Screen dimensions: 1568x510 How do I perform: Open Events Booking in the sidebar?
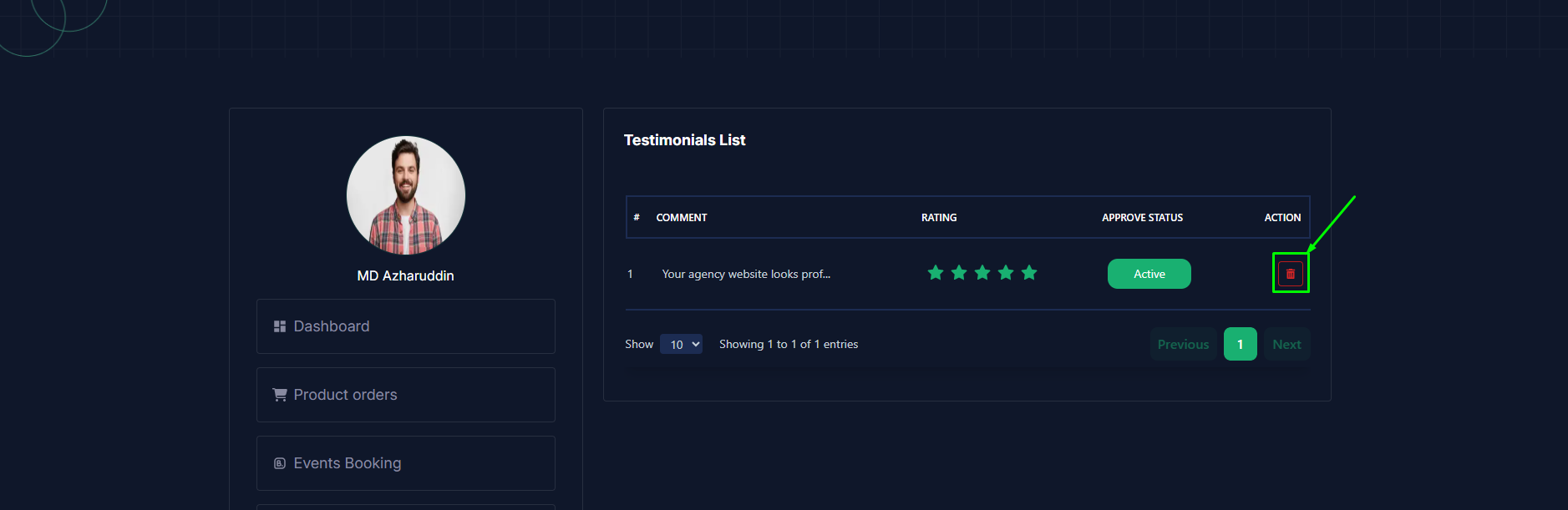pos(406,463)
